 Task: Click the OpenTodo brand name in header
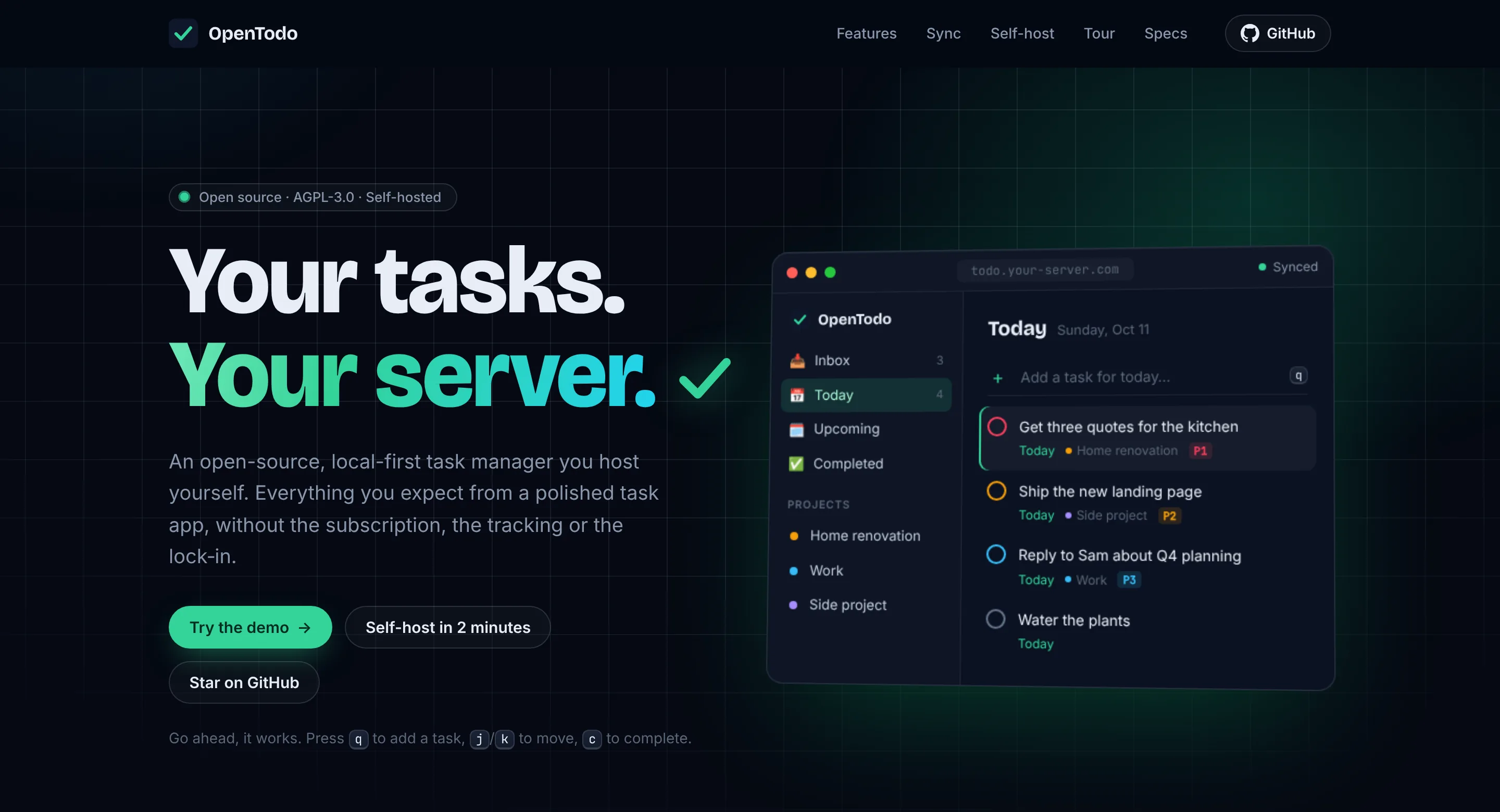(253, 33)
